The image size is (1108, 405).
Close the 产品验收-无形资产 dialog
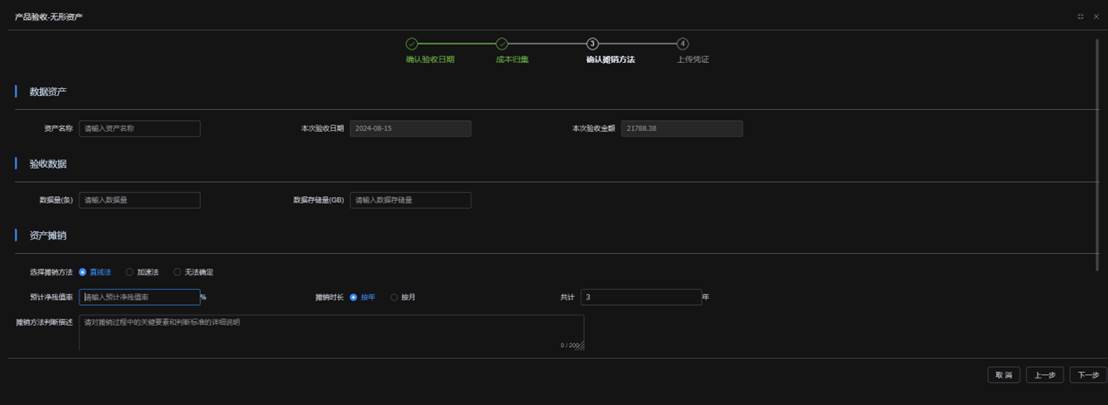pos(1095,17)
